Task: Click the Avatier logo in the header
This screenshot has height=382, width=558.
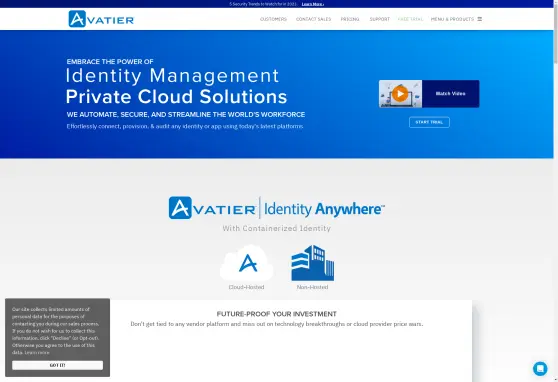Action: [x=101, y=19]
